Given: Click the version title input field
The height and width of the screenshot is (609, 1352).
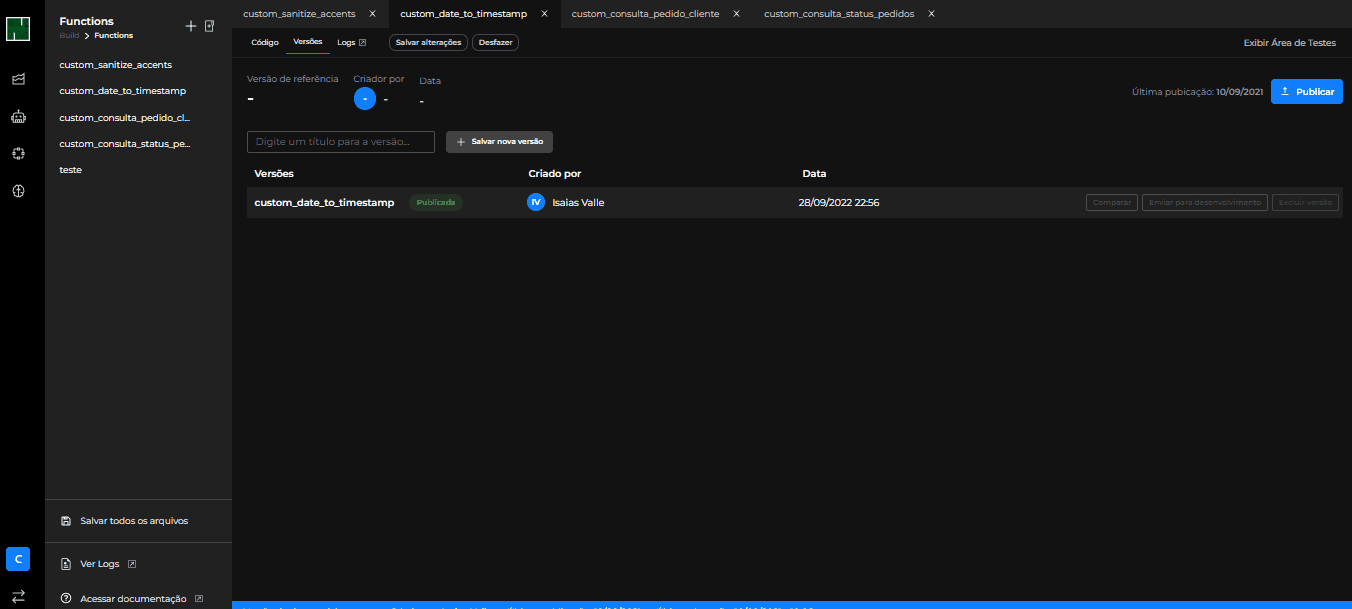Looking at the screenshot, I should pyautogui.click(x=340, y=142).
